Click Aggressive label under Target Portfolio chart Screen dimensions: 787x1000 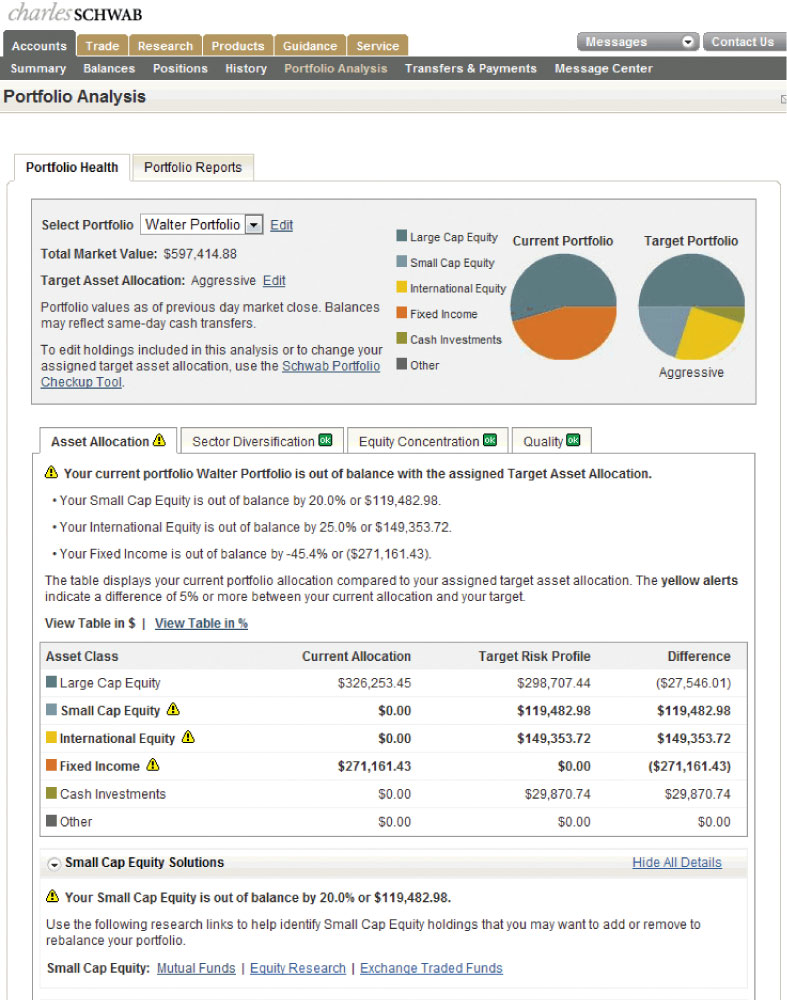[691, 372]
